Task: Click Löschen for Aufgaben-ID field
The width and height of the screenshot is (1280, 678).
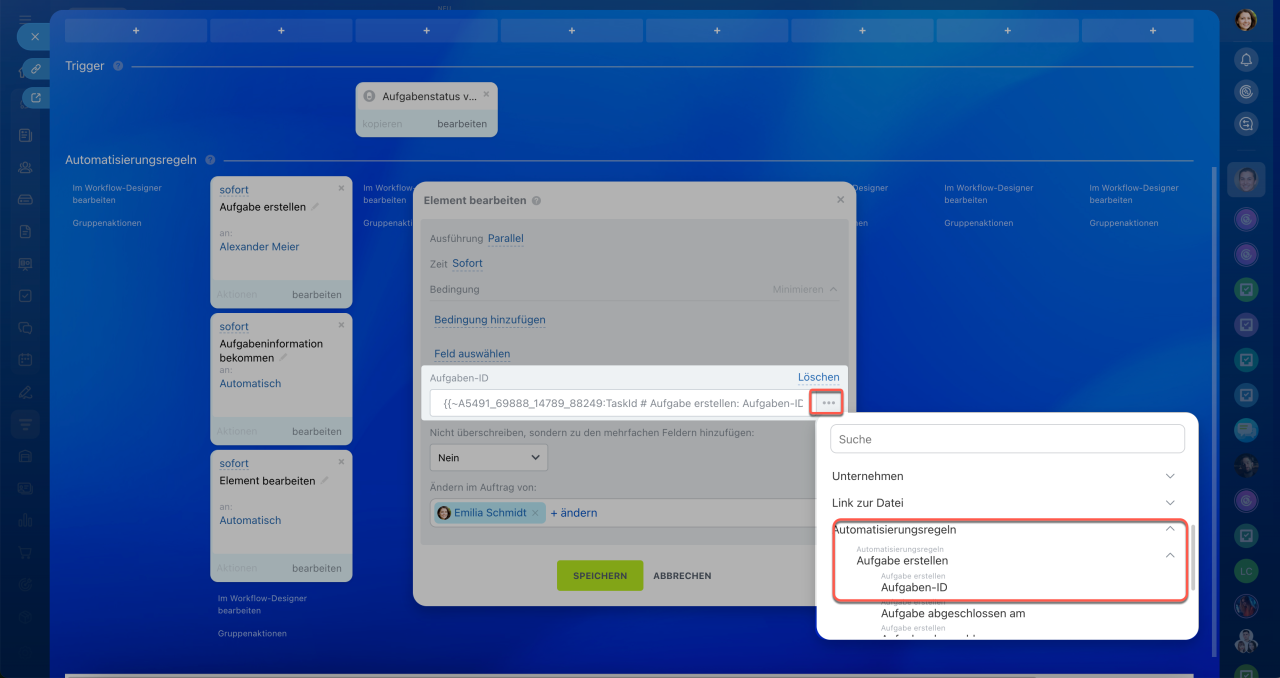Action: pyautogui.click(x=818, y=377)
